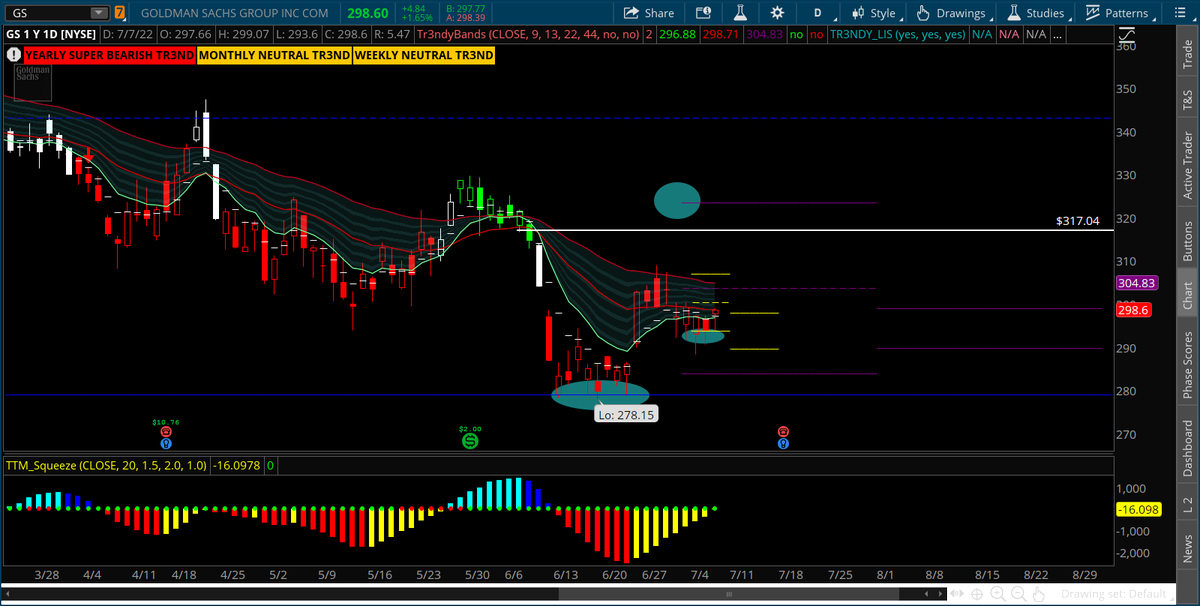Open the Studies dropdown menu
Image resolution: width=1200 pixels, height=606 pixels.
point(1041,13)
